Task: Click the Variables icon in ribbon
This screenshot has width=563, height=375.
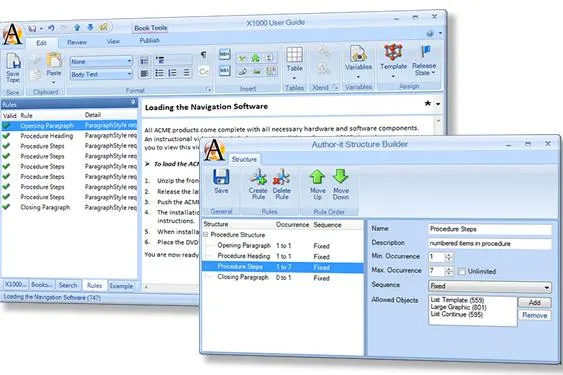Action: (358, 54)
